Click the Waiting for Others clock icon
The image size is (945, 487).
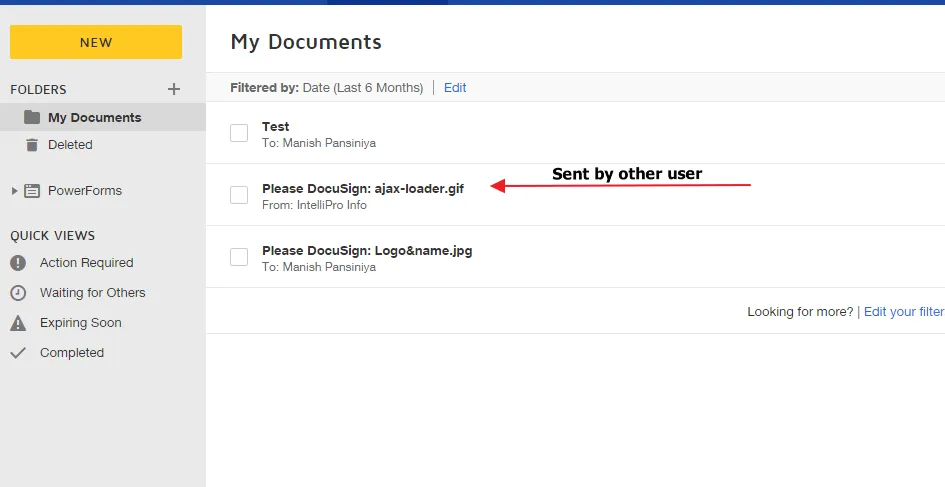(x=18, y=293)
